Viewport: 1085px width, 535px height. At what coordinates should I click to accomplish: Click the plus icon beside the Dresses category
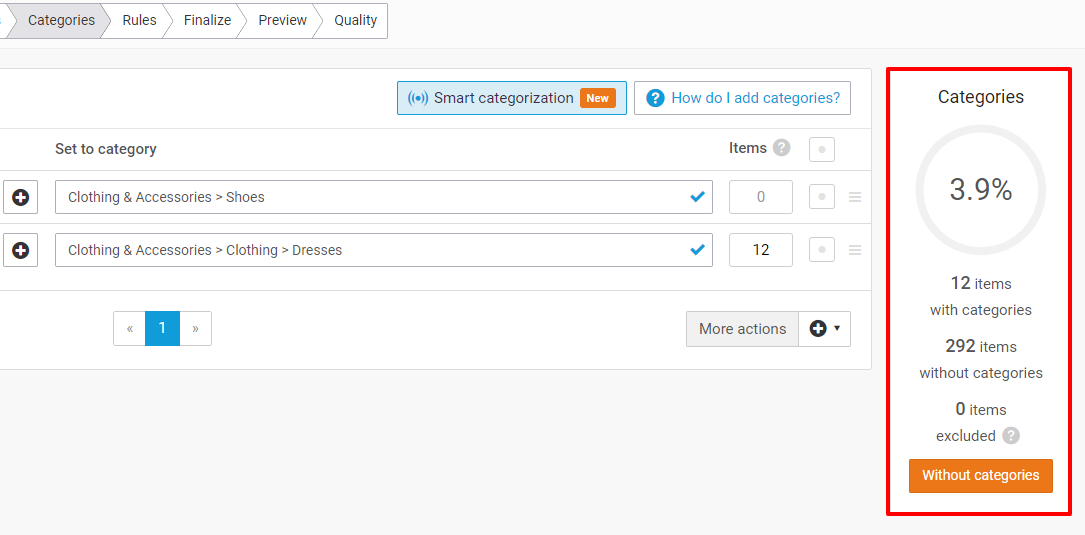21,250
